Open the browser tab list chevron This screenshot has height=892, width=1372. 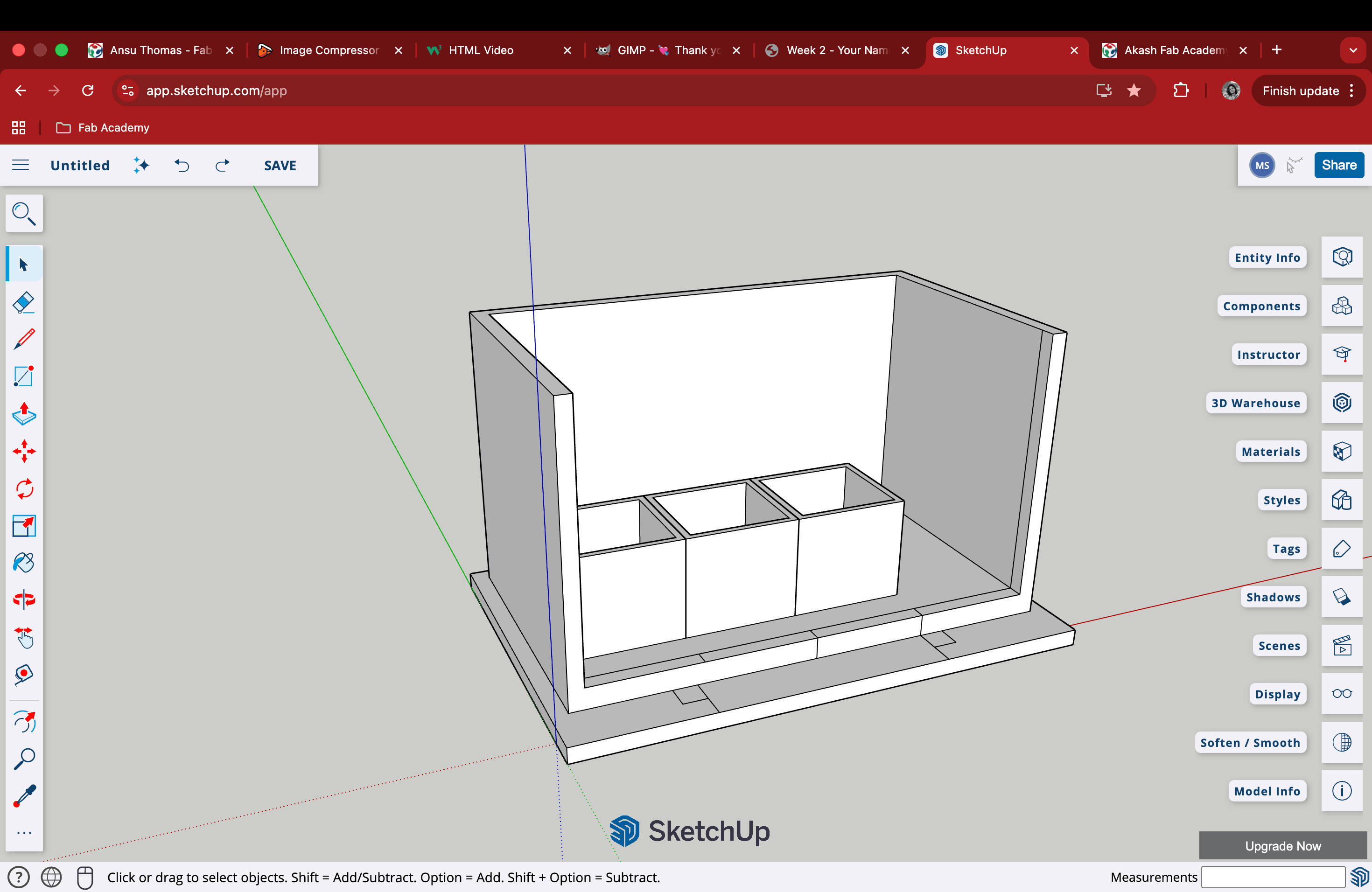click(1352, 50)
